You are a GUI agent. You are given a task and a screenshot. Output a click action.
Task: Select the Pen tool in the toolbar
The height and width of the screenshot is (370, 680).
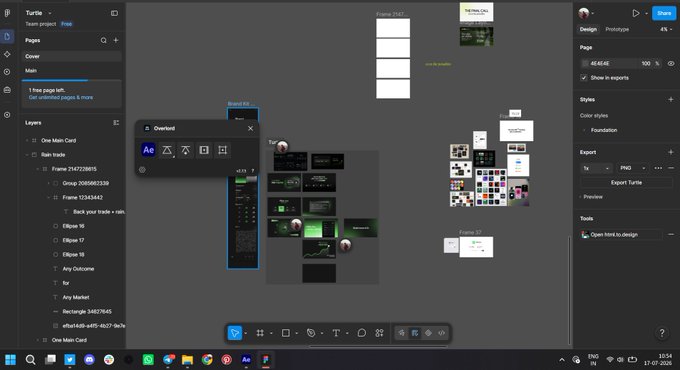coord(311,333)
